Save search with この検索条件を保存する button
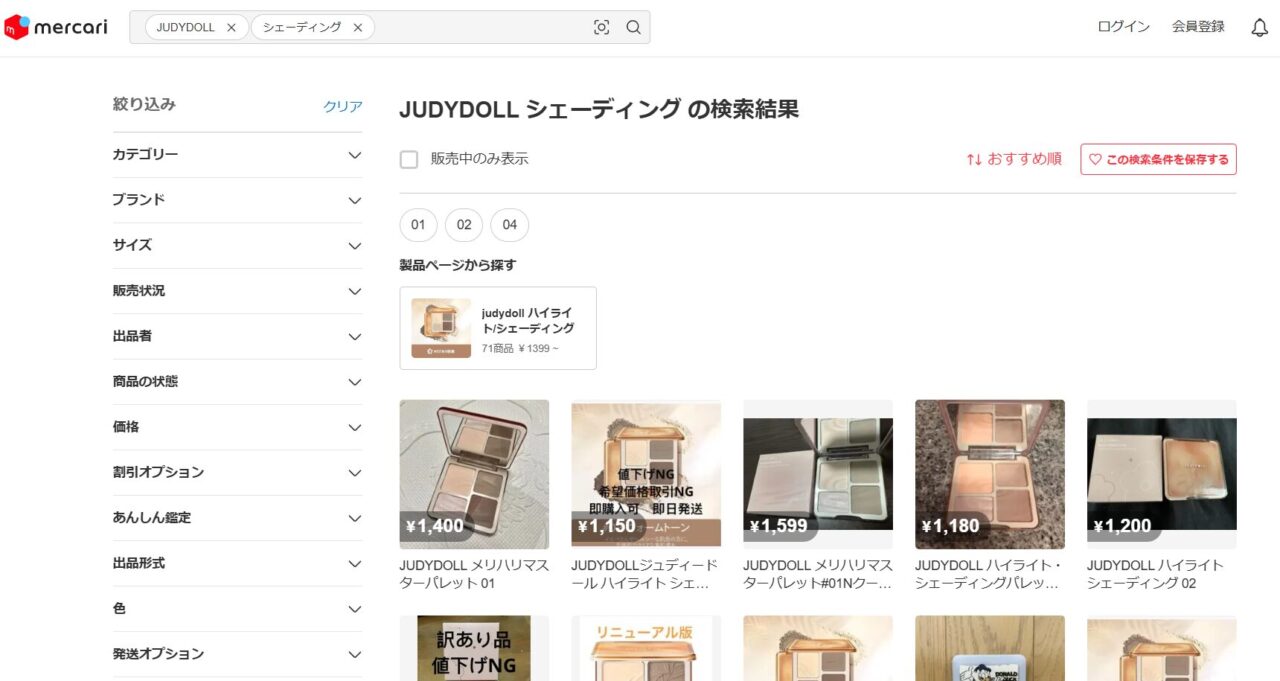This screenshot has height=681, width=1280. pos(1158,159)
